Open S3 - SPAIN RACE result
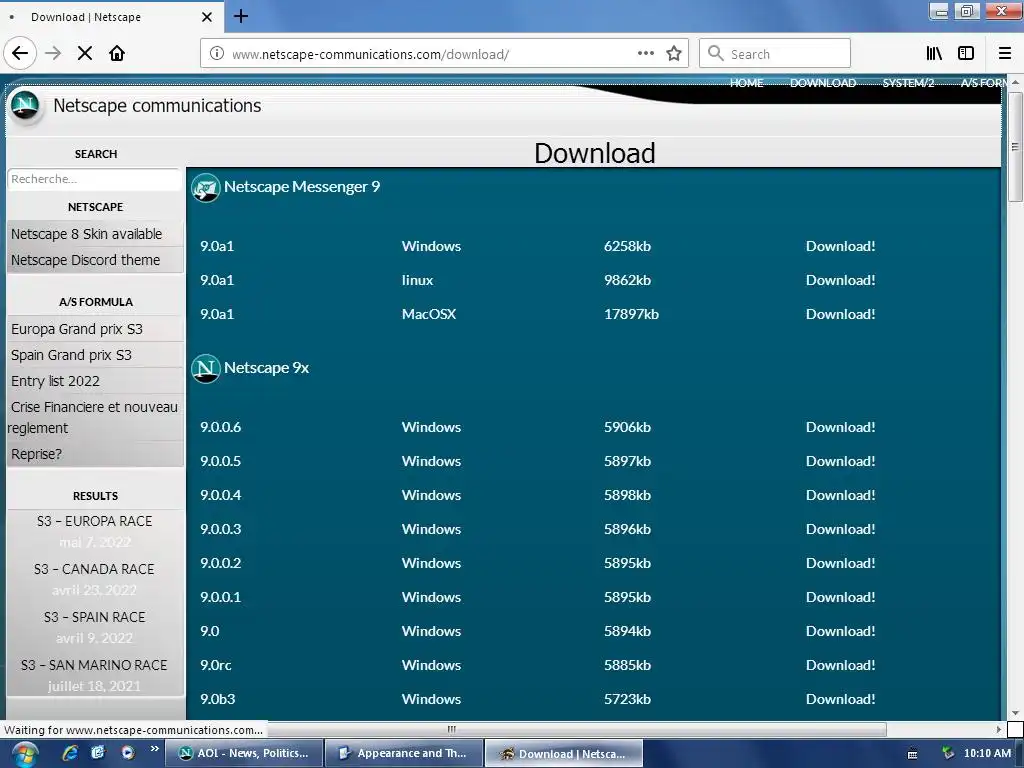Image resolution: width=1024 pixels, height=768 pixels. coord(95,617)
